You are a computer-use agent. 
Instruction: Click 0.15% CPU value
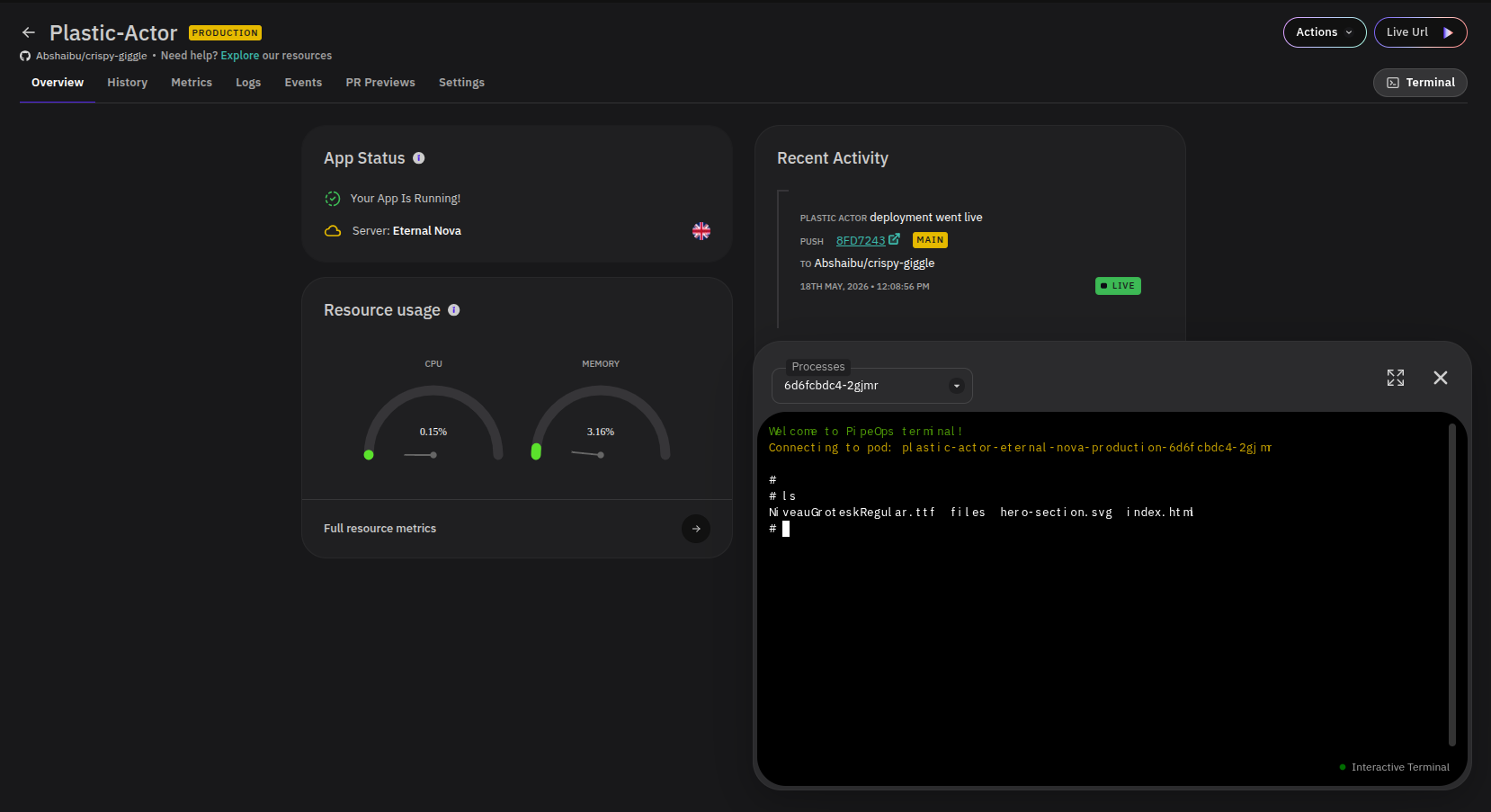pyautogui.click(x=433, y=433)
